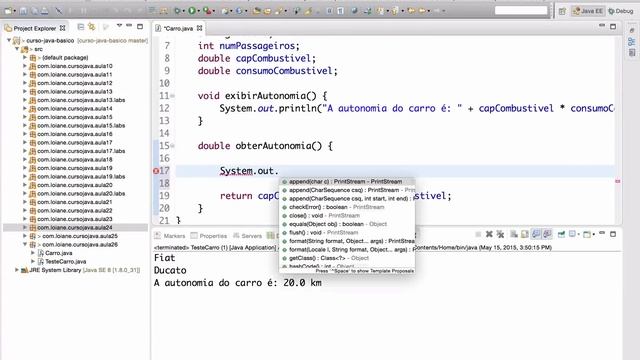Viewport: 640px width, 360px height.
Task: Select package com.loiane.cursojava.aula13.labs
Action: [x=81, y=100]
